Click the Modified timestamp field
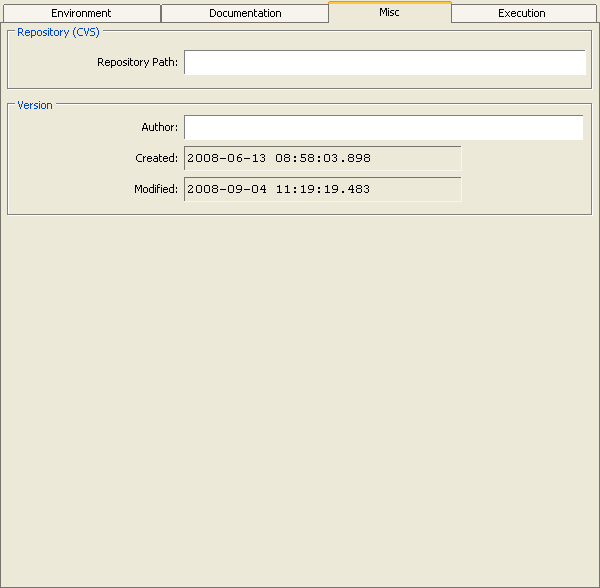The height and width of the screenshot is (588, 600). pos(322,189)
